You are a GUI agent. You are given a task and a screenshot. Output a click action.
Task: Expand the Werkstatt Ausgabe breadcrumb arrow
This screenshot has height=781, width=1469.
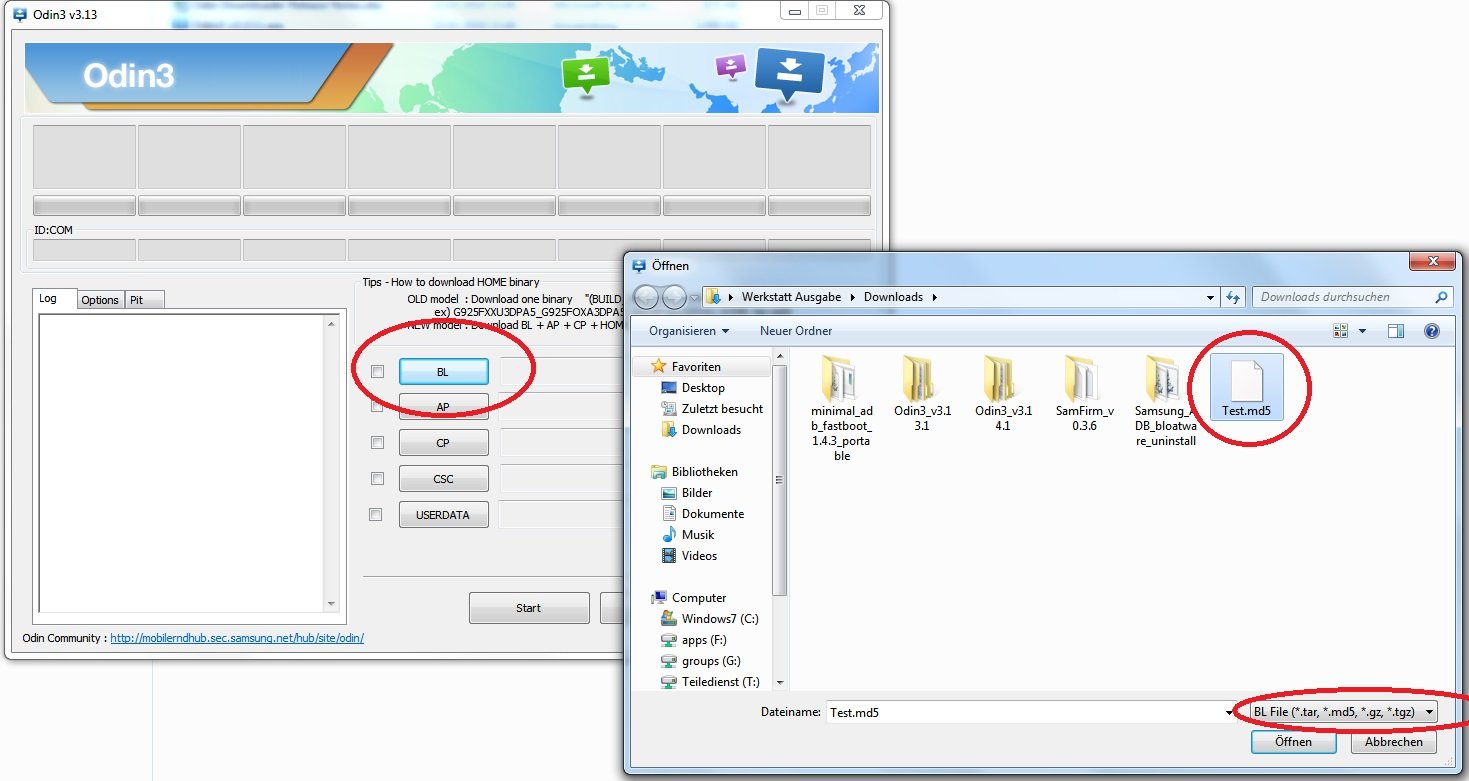[853, 297]
